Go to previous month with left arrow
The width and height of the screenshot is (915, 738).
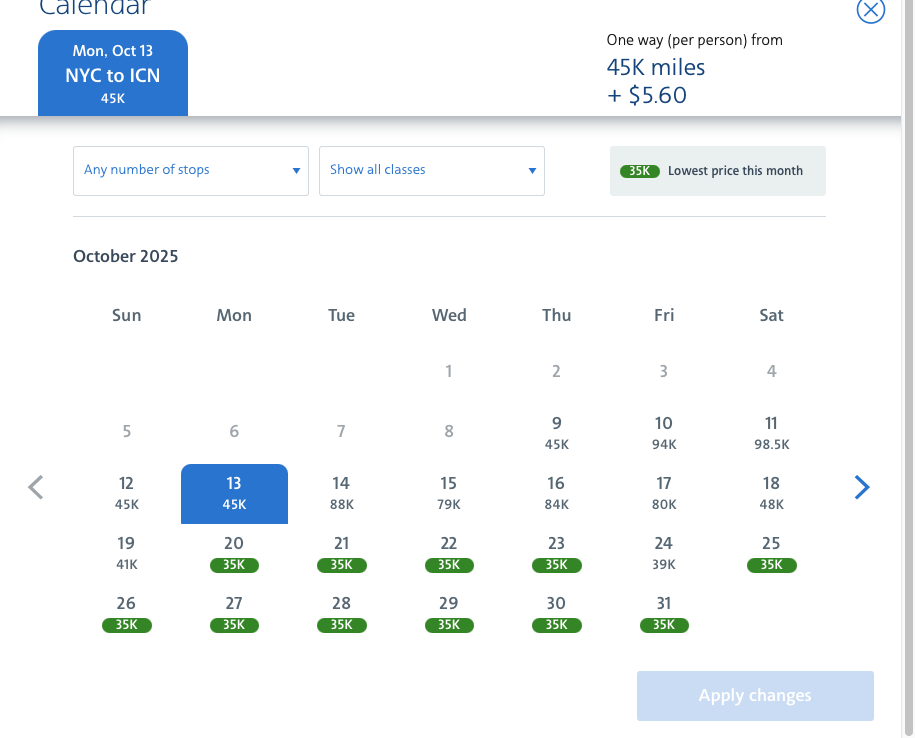click(36, 488)
